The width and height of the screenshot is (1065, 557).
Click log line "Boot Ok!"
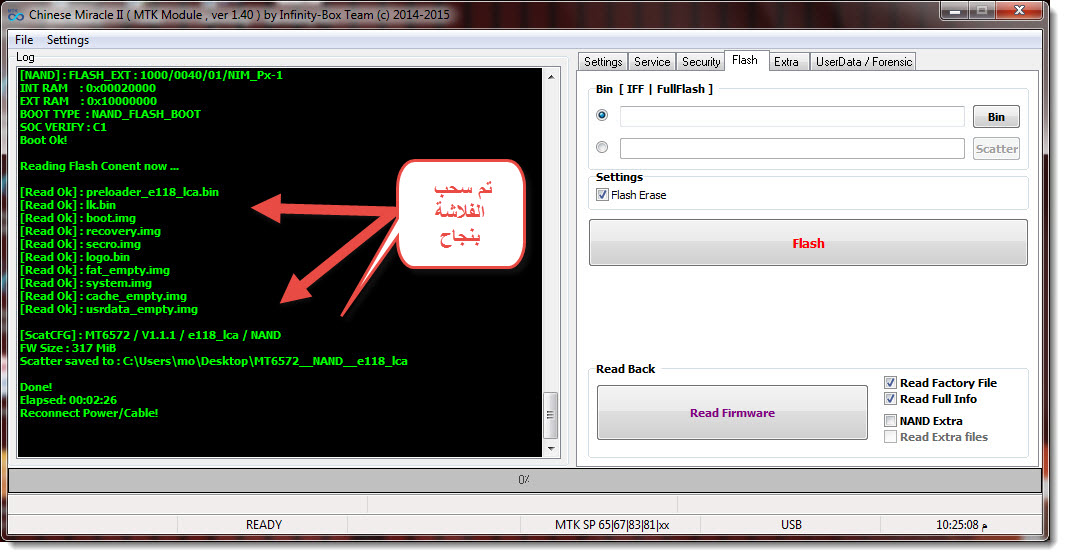tap(43, 140)
